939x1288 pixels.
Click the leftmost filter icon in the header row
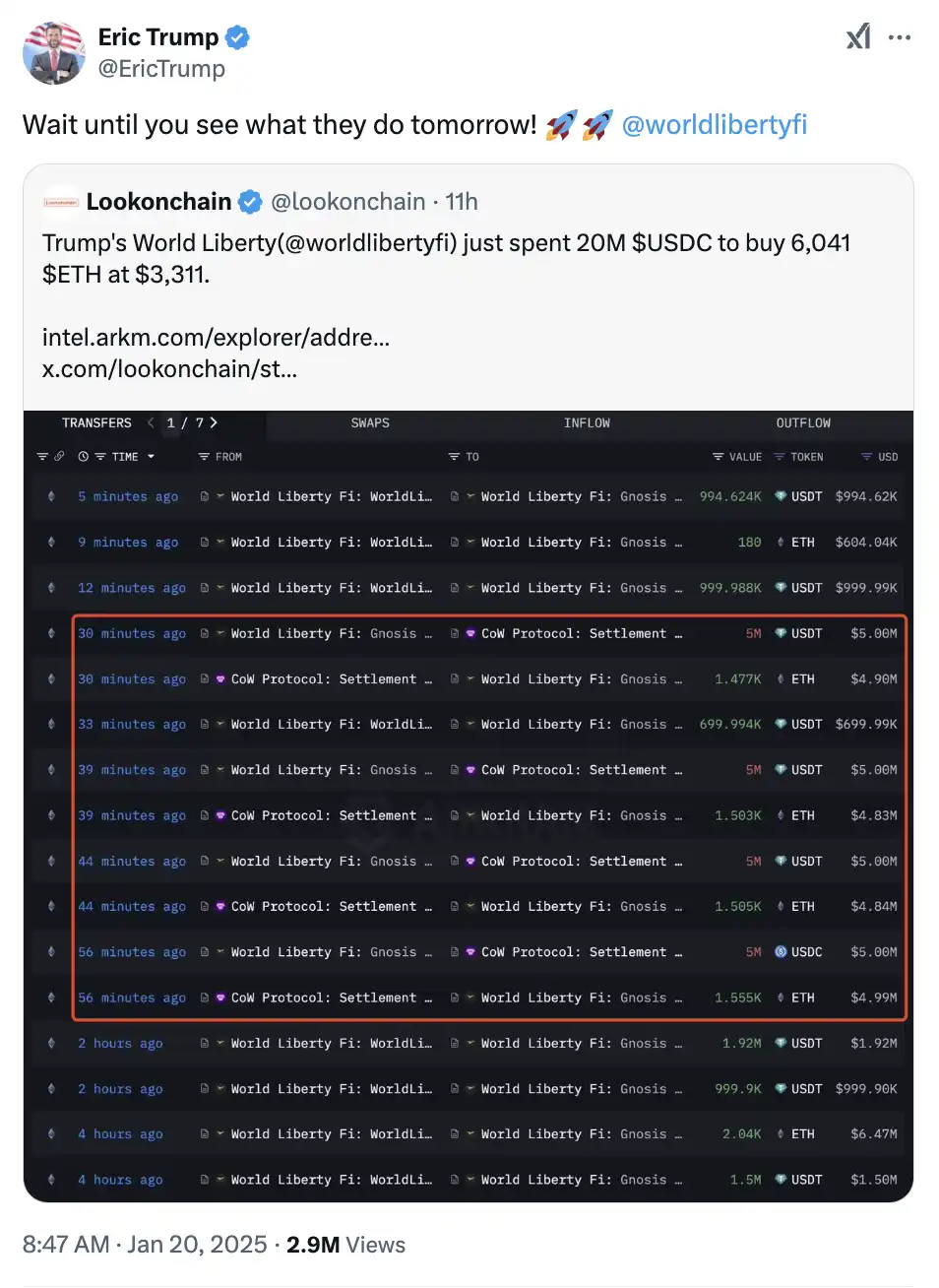(x=42, y=457)
